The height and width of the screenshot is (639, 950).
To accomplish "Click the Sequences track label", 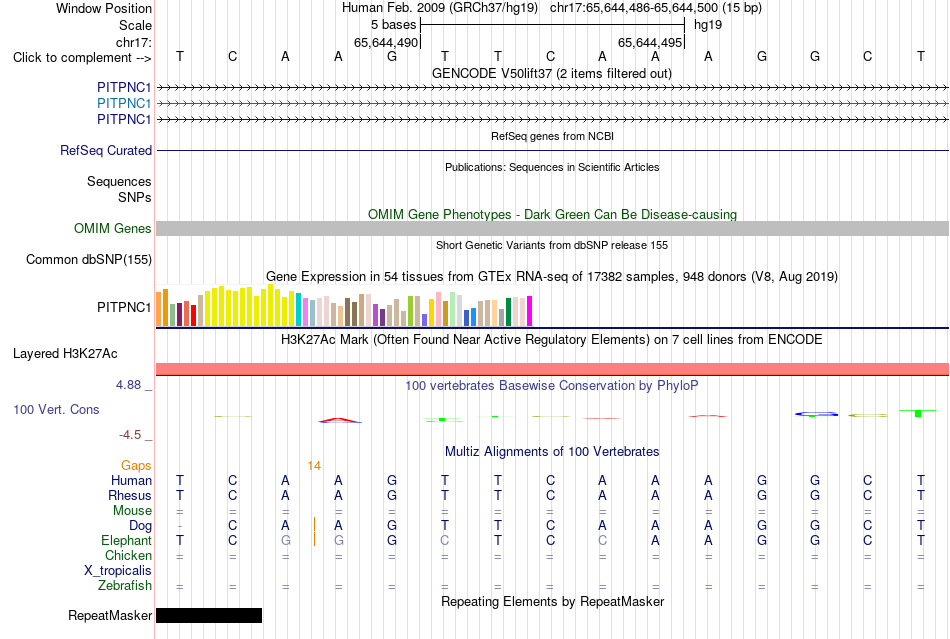I will (x=119, y=182).
